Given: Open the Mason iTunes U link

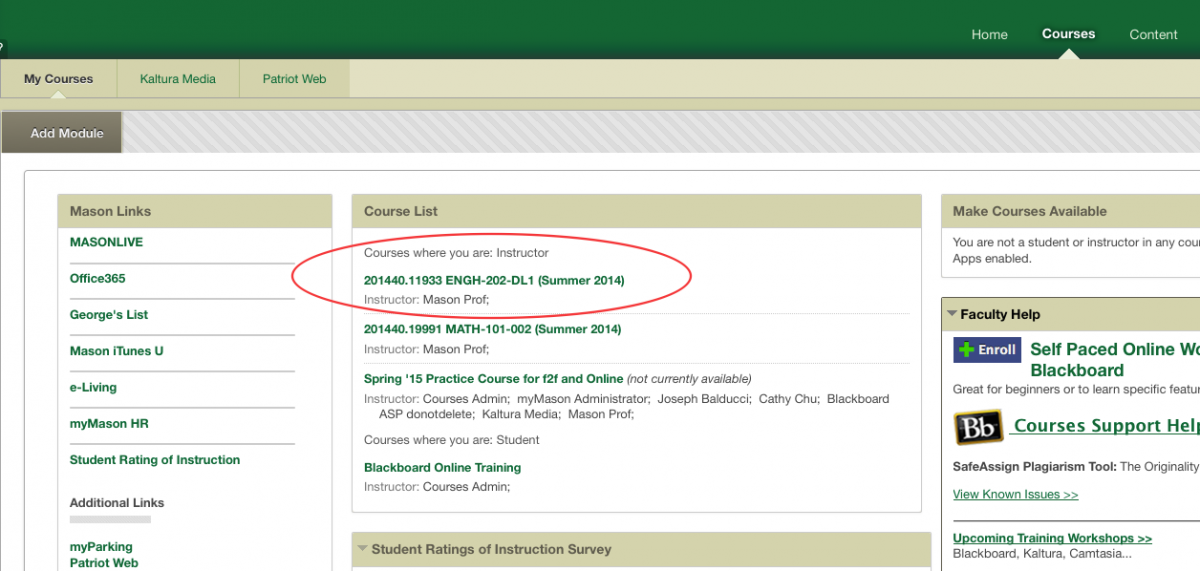Looking at the screenshot, I should (116, 351).
